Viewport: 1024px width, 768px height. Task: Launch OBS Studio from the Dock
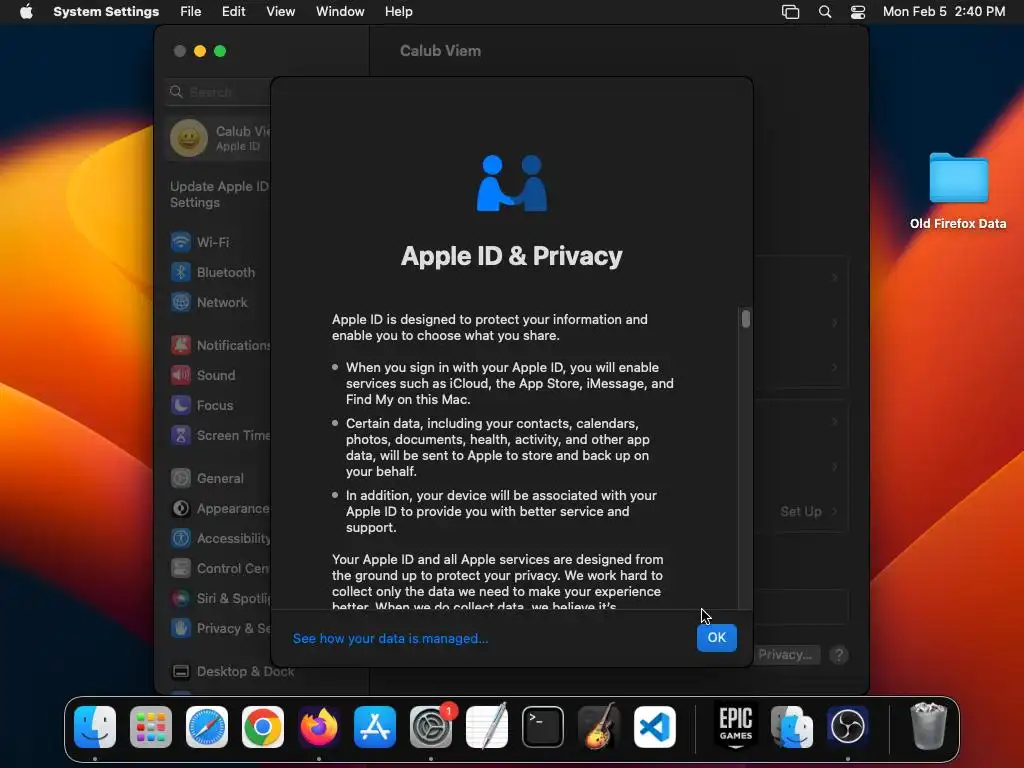(x=848, y=727)
